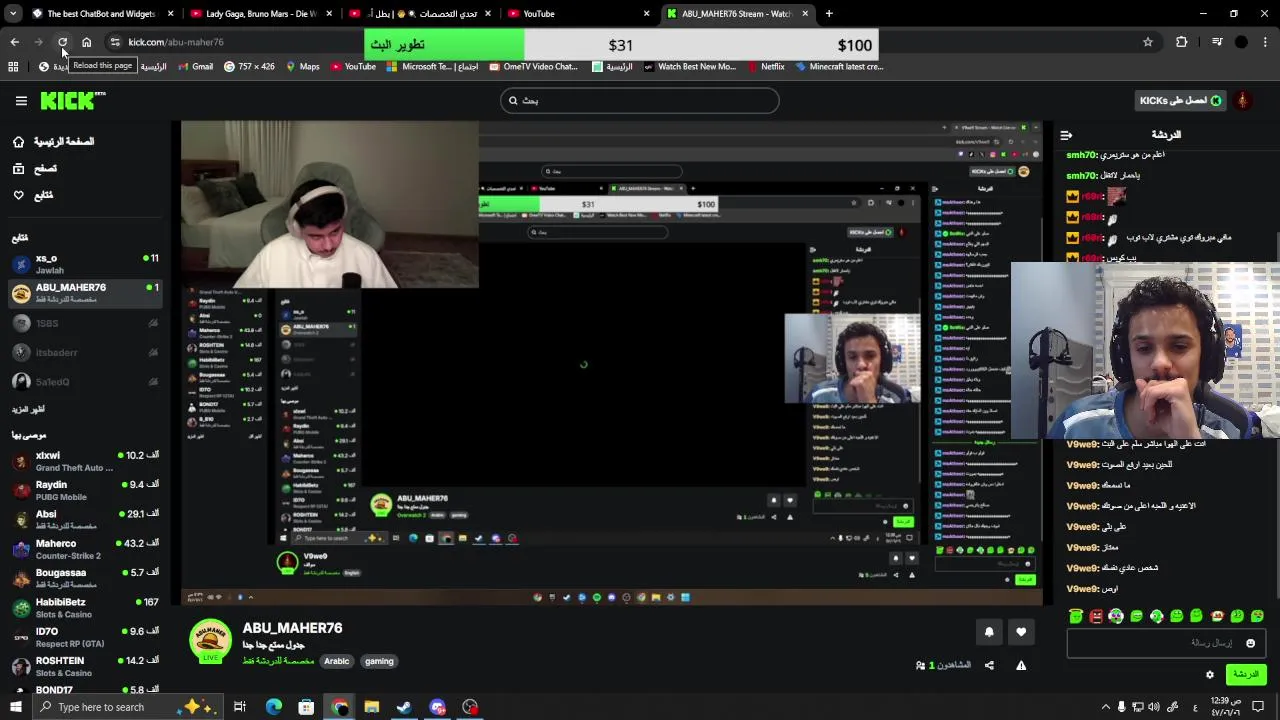Click the ABU_MAHER76 channel avatar
Image resolution: width=1280 pixels, height=720 pixels.
tap(210, 641)
